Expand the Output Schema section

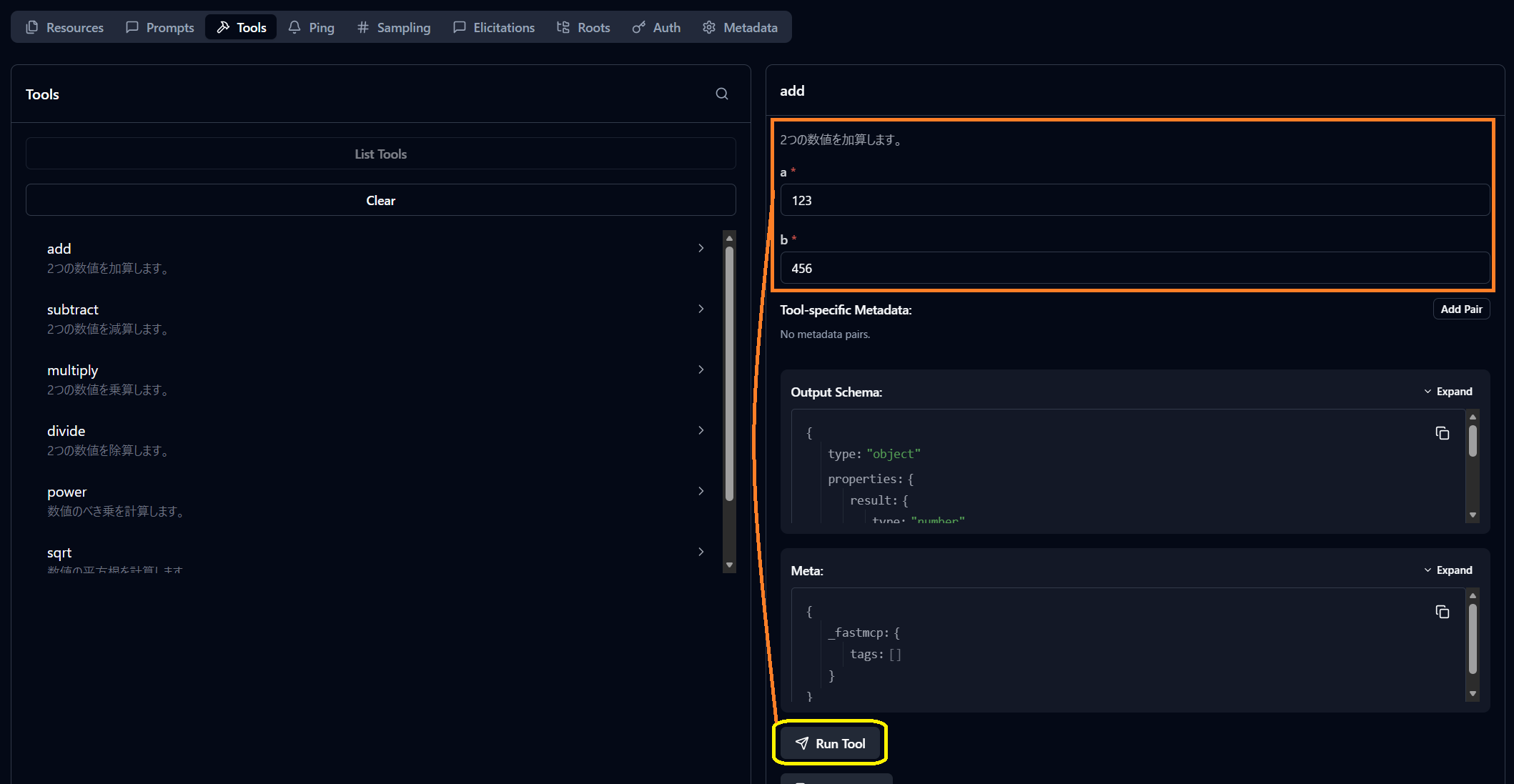pyautogui.click(x=1448, y=392)
